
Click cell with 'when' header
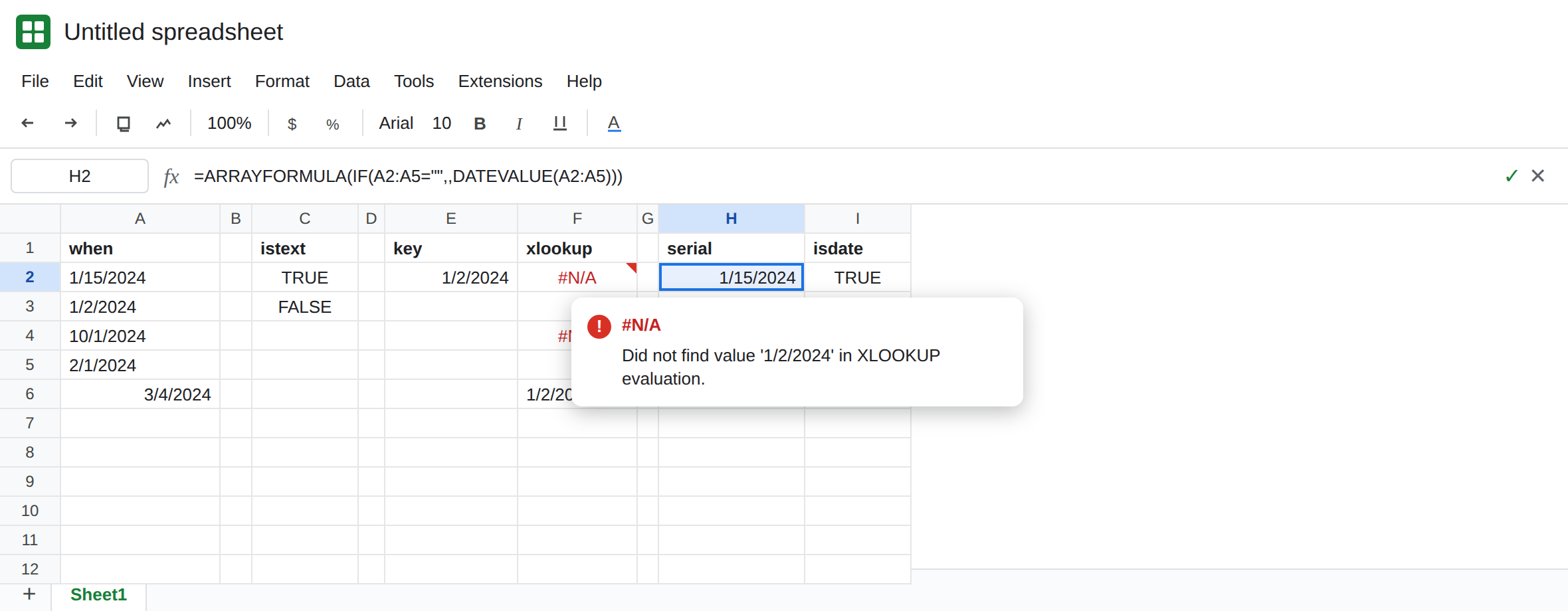click(x=140, y=248)
